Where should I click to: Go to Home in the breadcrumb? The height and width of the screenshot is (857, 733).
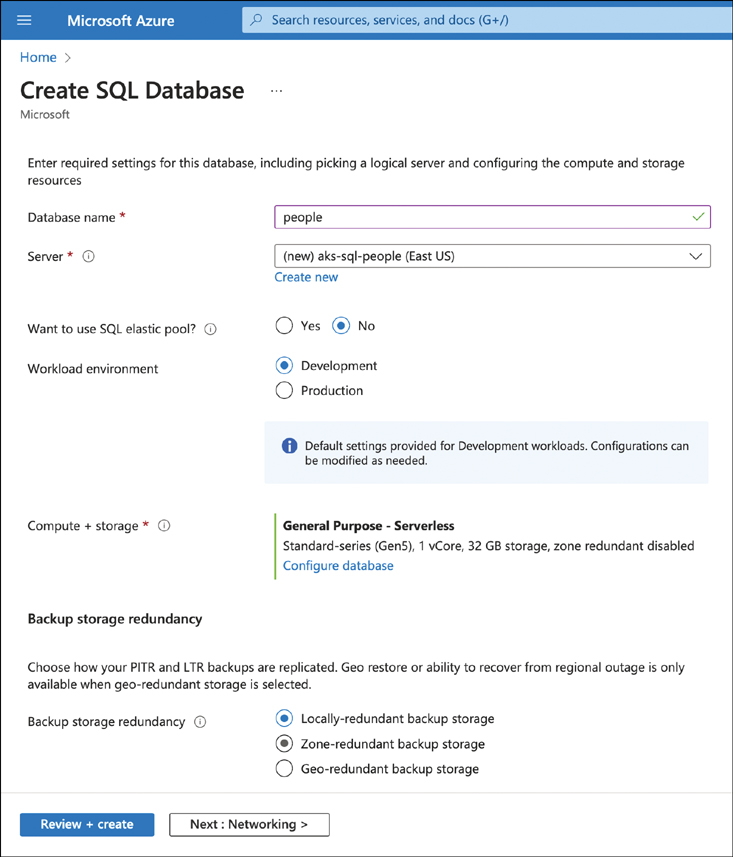[37, 58]
